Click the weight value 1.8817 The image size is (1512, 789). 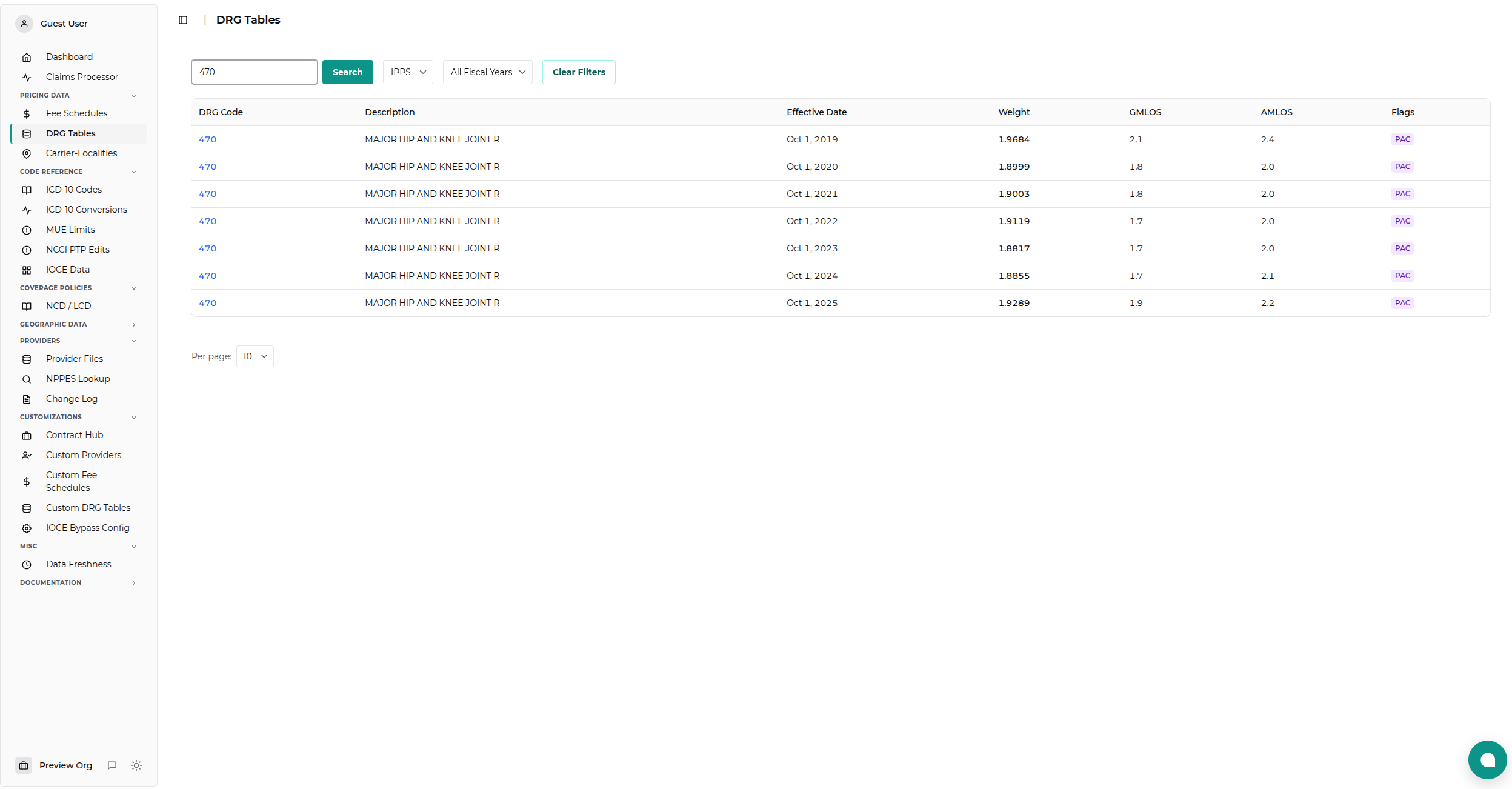tap(1014, 248)
